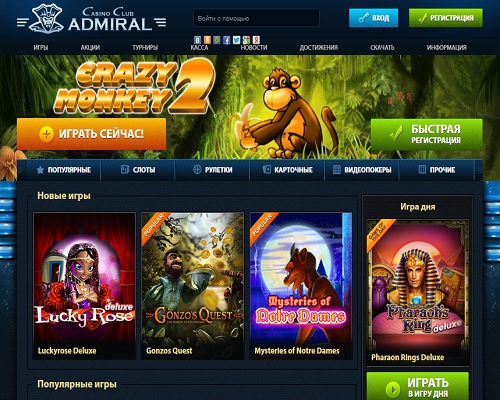
Task: Click ИГРАТЬ СЕЙЧАС! on the banner
Action: pos(91,134)
